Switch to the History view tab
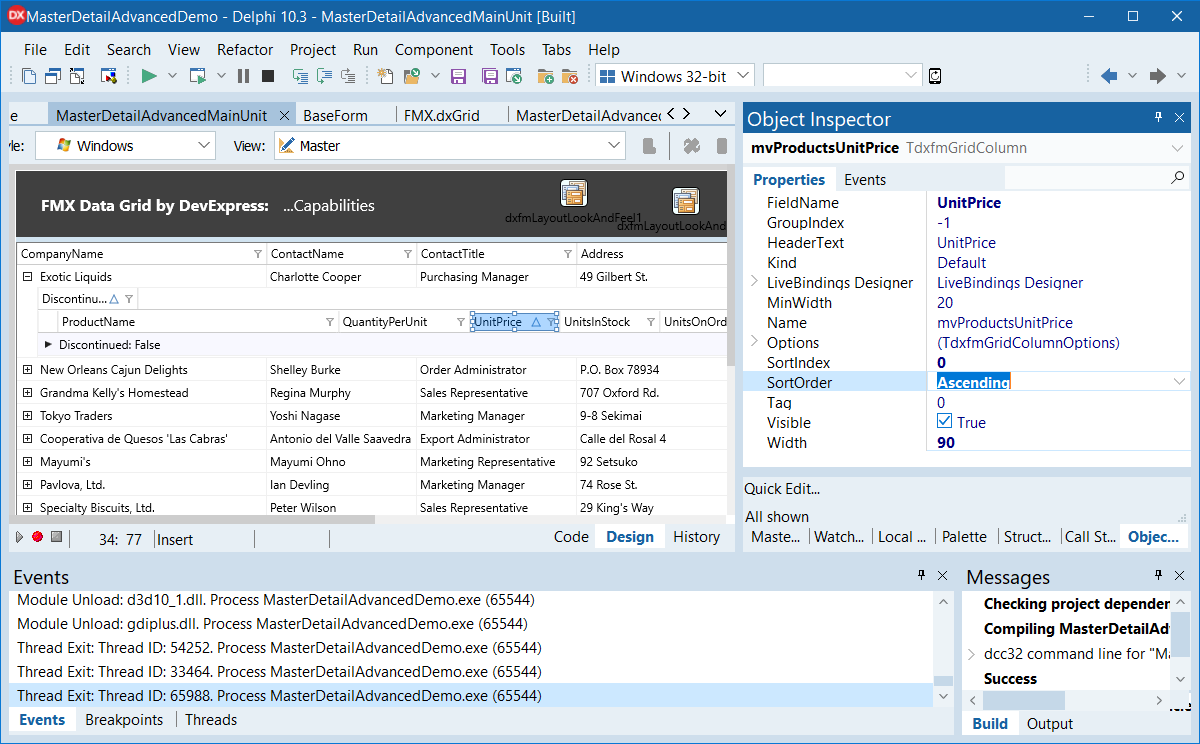This screenshot has width=1200, height=744. (x=697, y=537)
